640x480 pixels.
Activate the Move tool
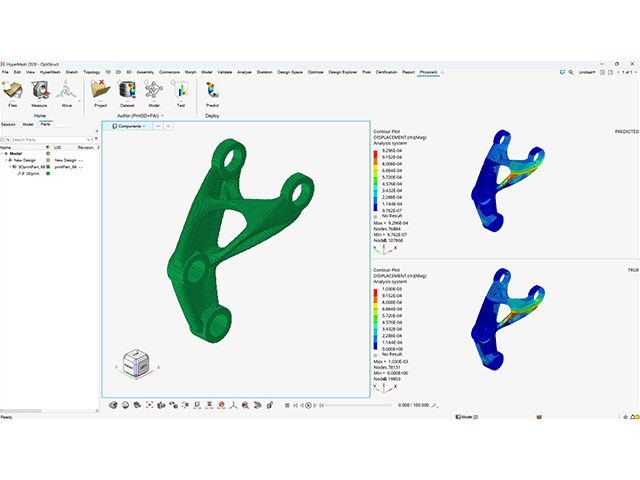point(66,93)
